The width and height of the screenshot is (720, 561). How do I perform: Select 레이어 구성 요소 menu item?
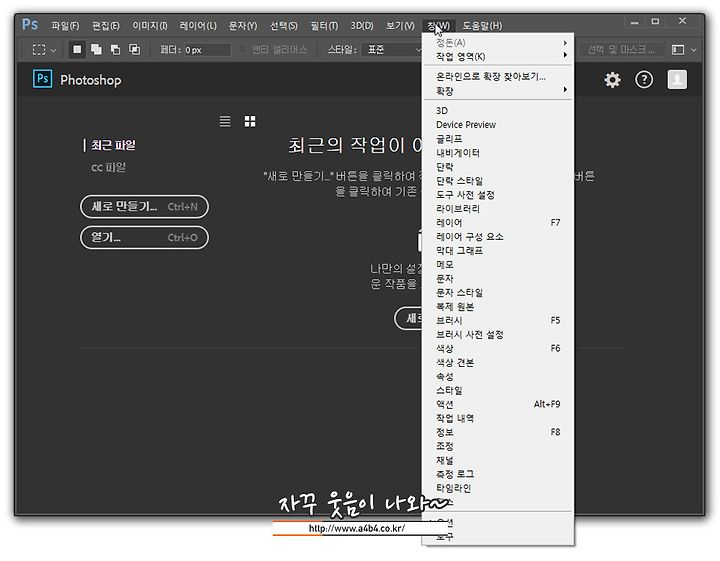pos(497,236)
